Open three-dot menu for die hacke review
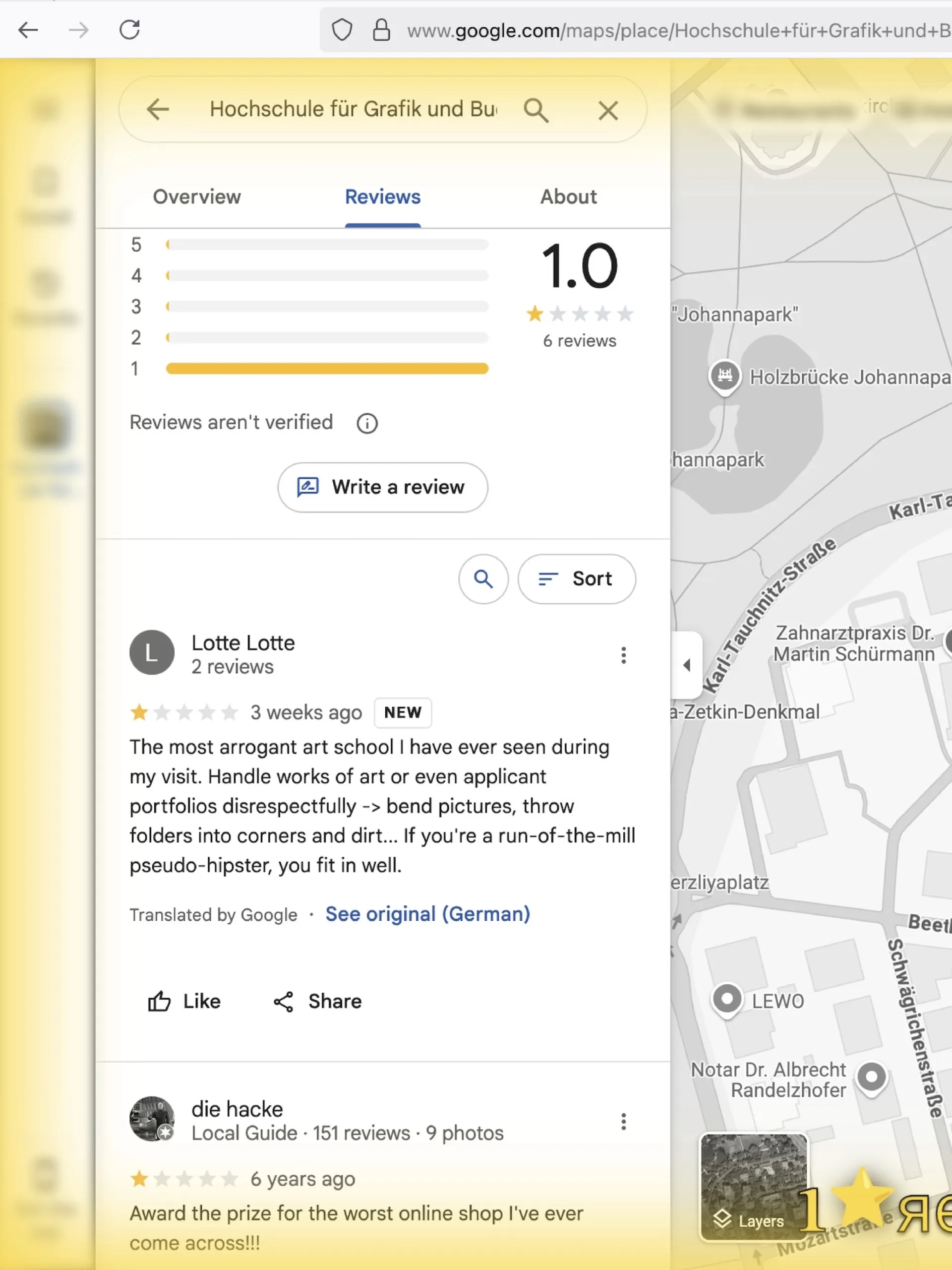 623,1121
